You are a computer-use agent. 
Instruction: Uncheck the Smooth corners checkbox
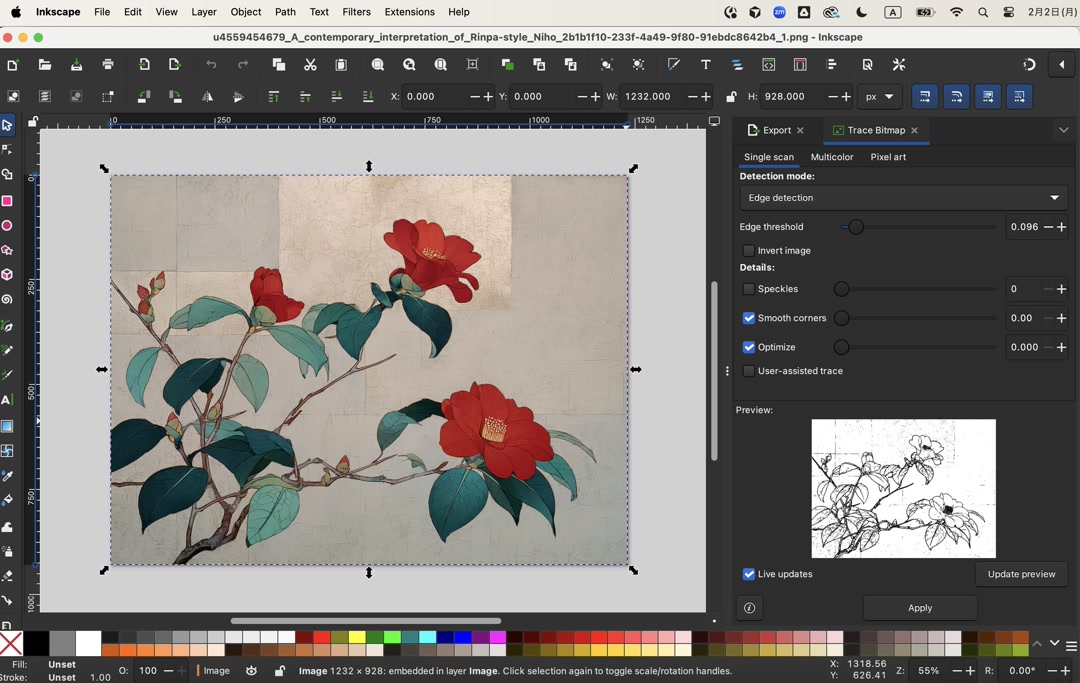(748, 318)
